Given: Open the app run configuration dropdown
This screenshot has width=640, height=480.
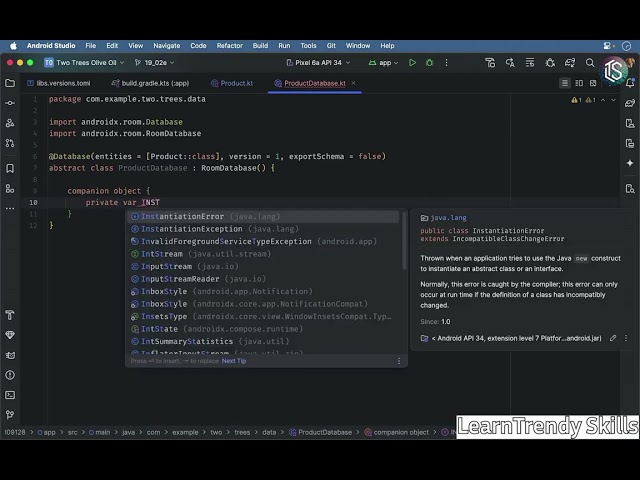Looking at the screenshot, I should pyautogui.click(x=383, y=62).
